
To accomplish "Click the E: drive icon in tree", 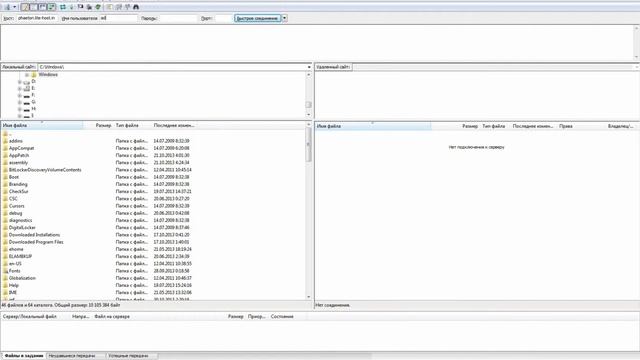I will tap(27, 89).
